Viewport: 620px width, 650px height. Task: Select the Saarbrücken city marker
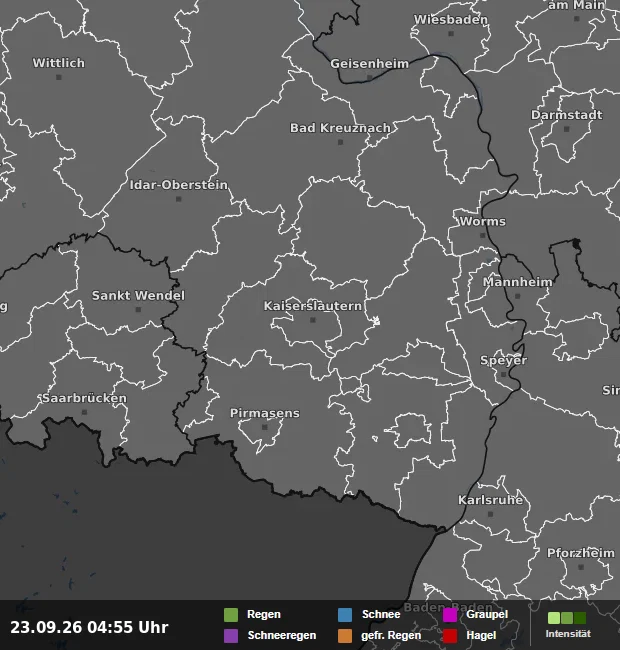[85, 412]
